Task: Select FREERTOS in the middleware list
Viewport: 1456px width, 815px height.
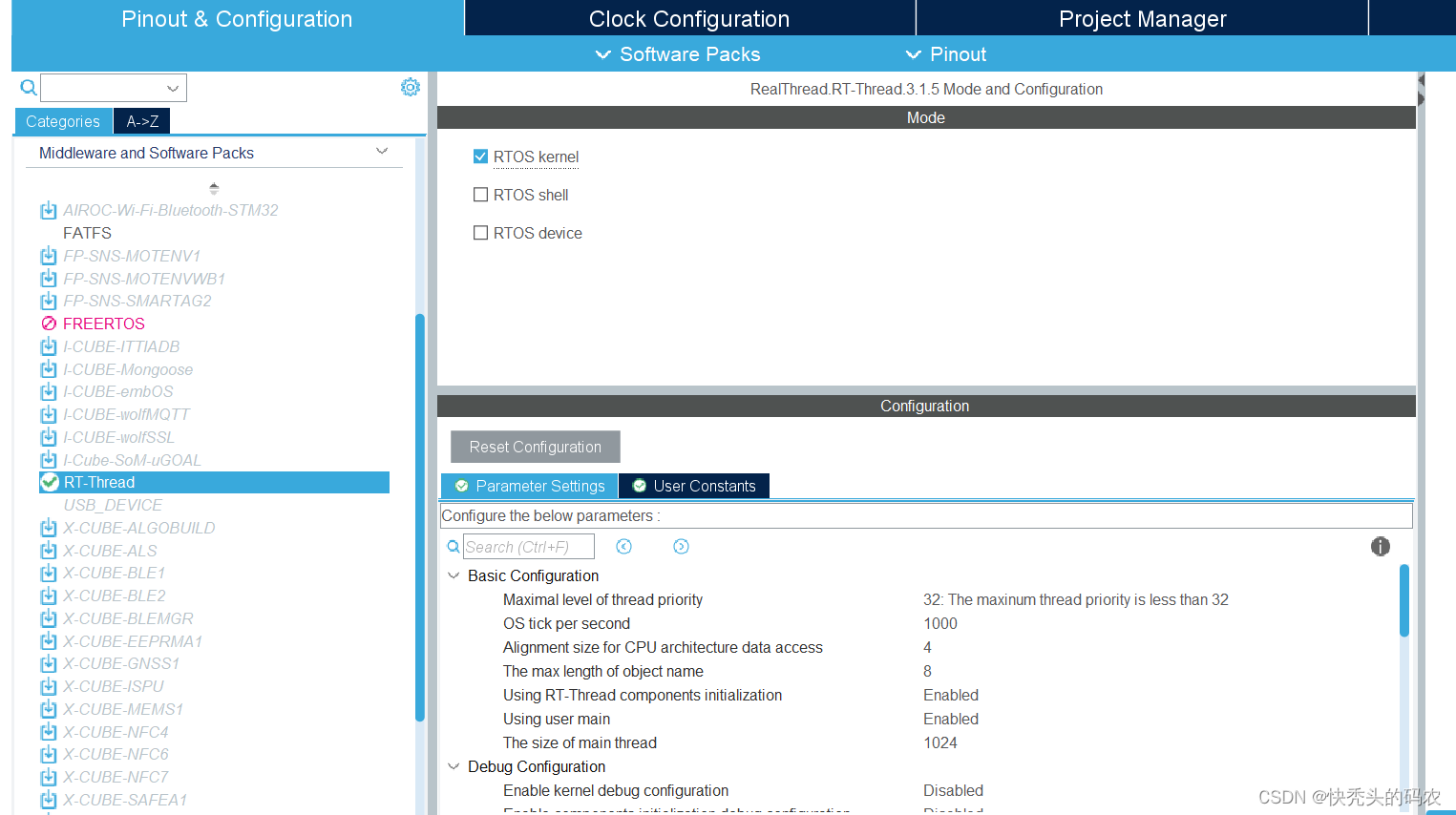Action: click(104, 324)
